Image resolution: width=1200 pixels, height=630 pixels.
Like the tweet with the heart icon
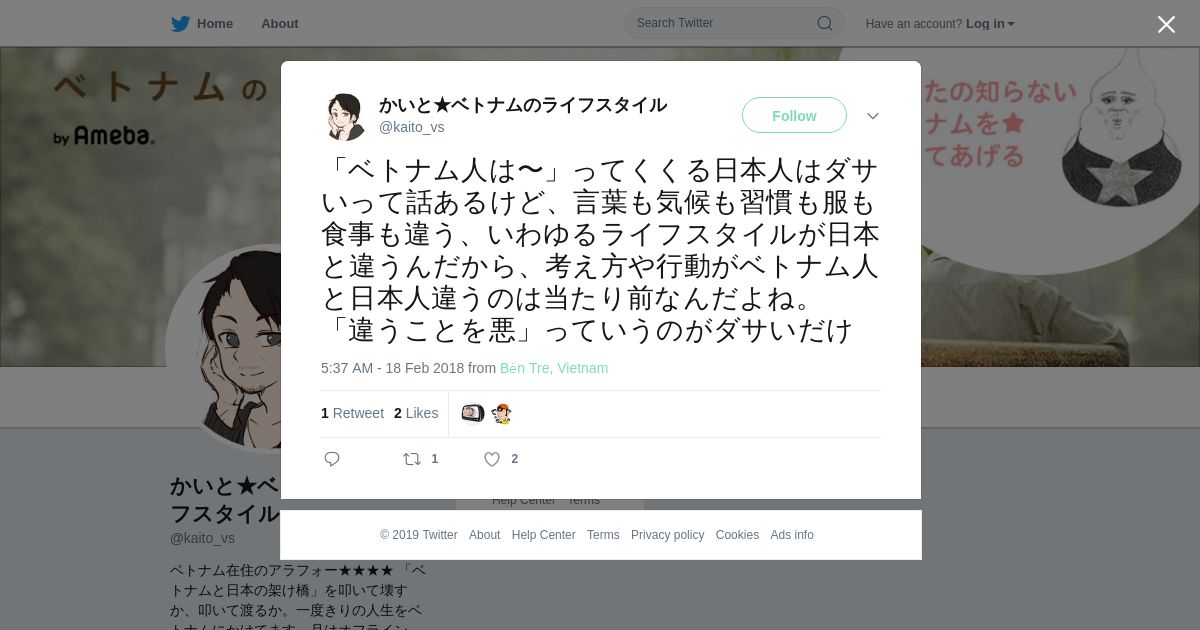tap(492, 459)
